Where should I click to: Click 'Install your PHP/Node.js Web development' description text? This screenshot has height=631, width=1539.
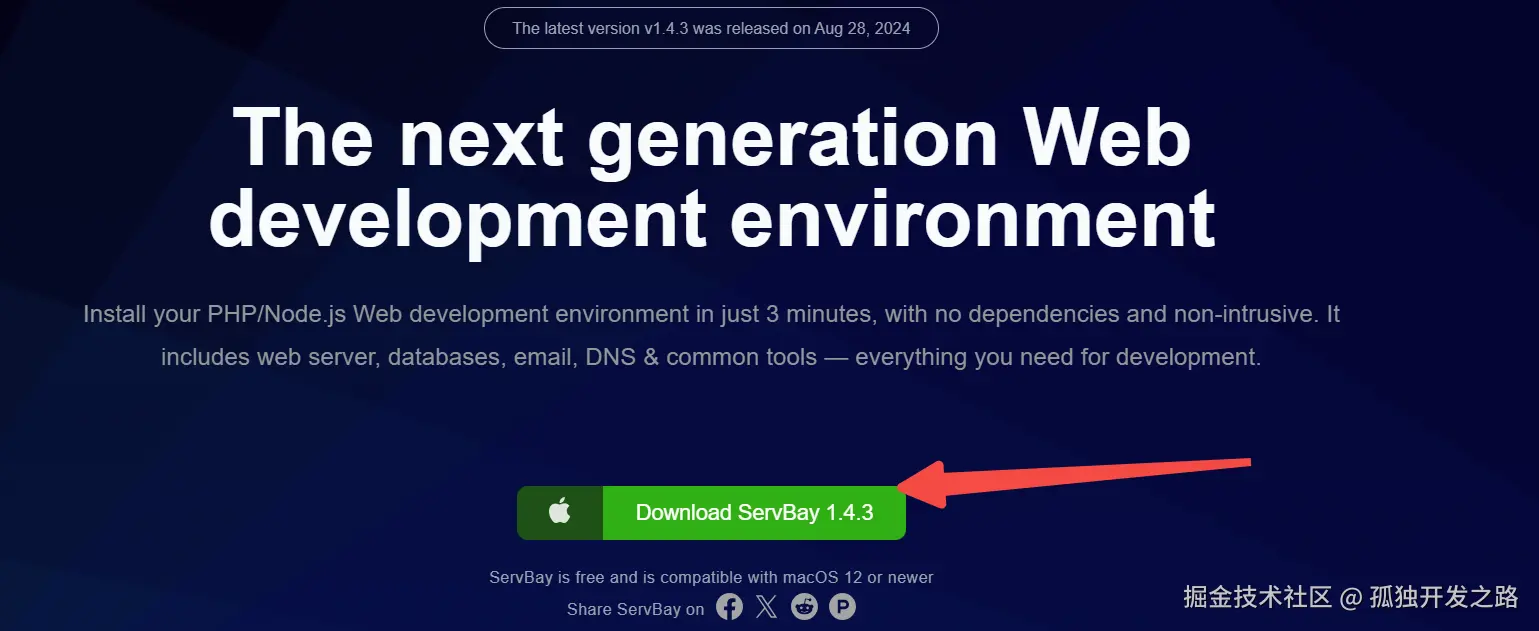point(711,314)
